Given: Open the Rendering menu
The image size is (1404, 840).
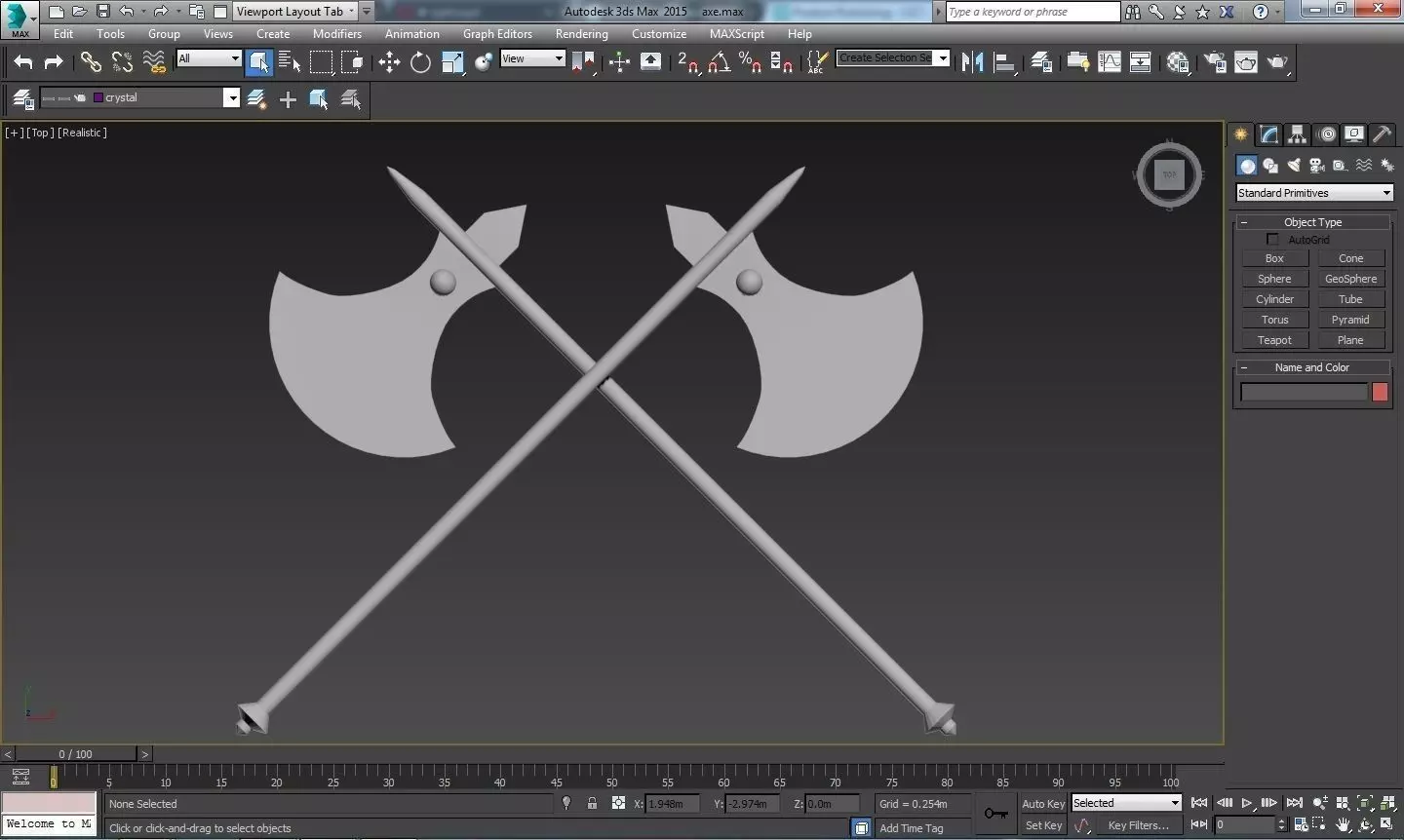Looking at the screenshot, I should (582, 33).
